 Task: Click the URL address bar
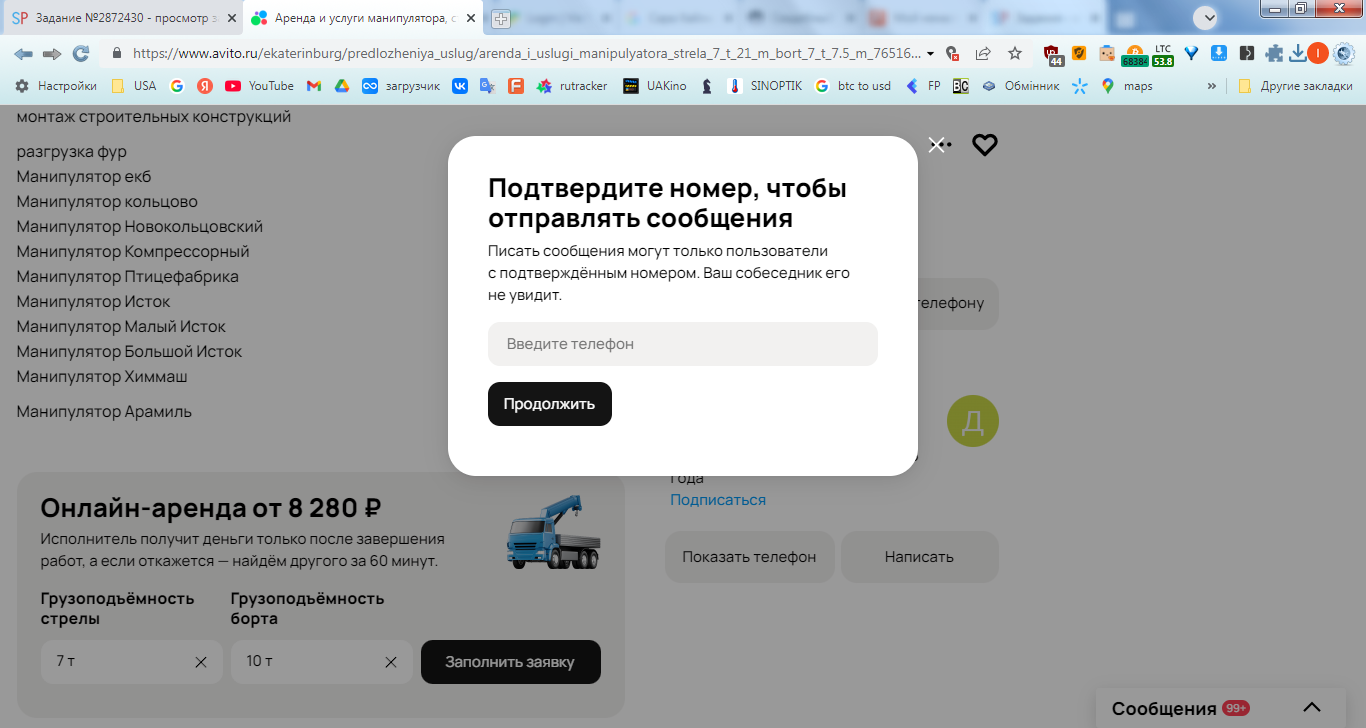click(x=525, y=54)
